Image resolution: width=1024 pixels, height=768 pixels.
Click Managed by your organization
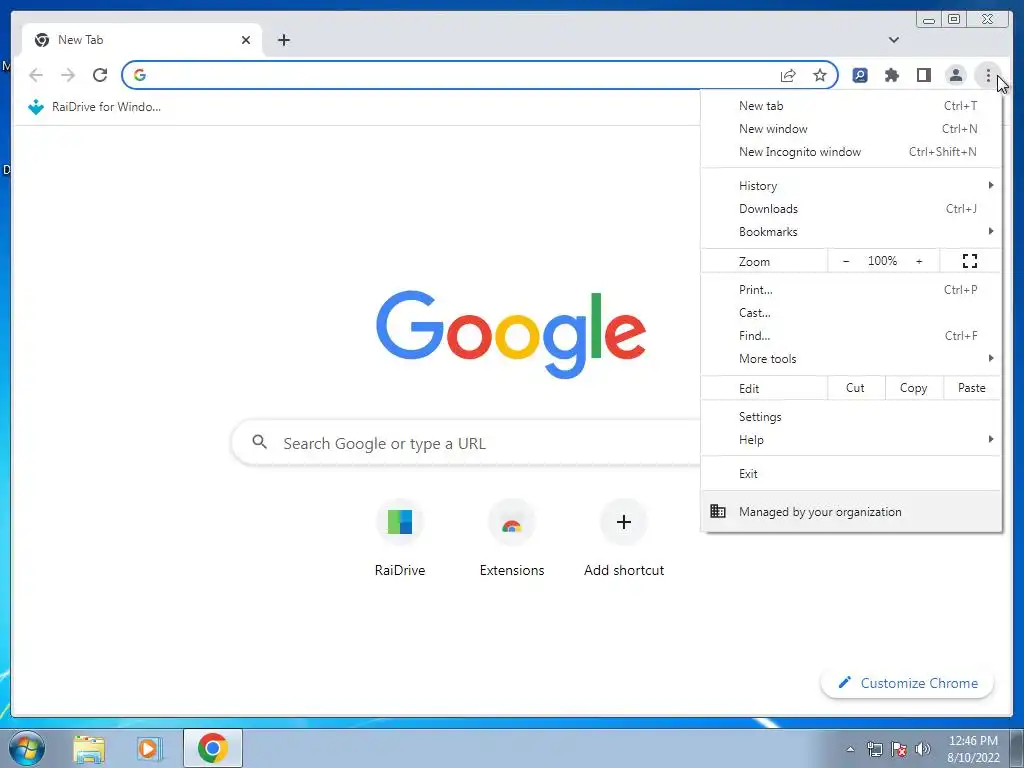click(851, 512)
